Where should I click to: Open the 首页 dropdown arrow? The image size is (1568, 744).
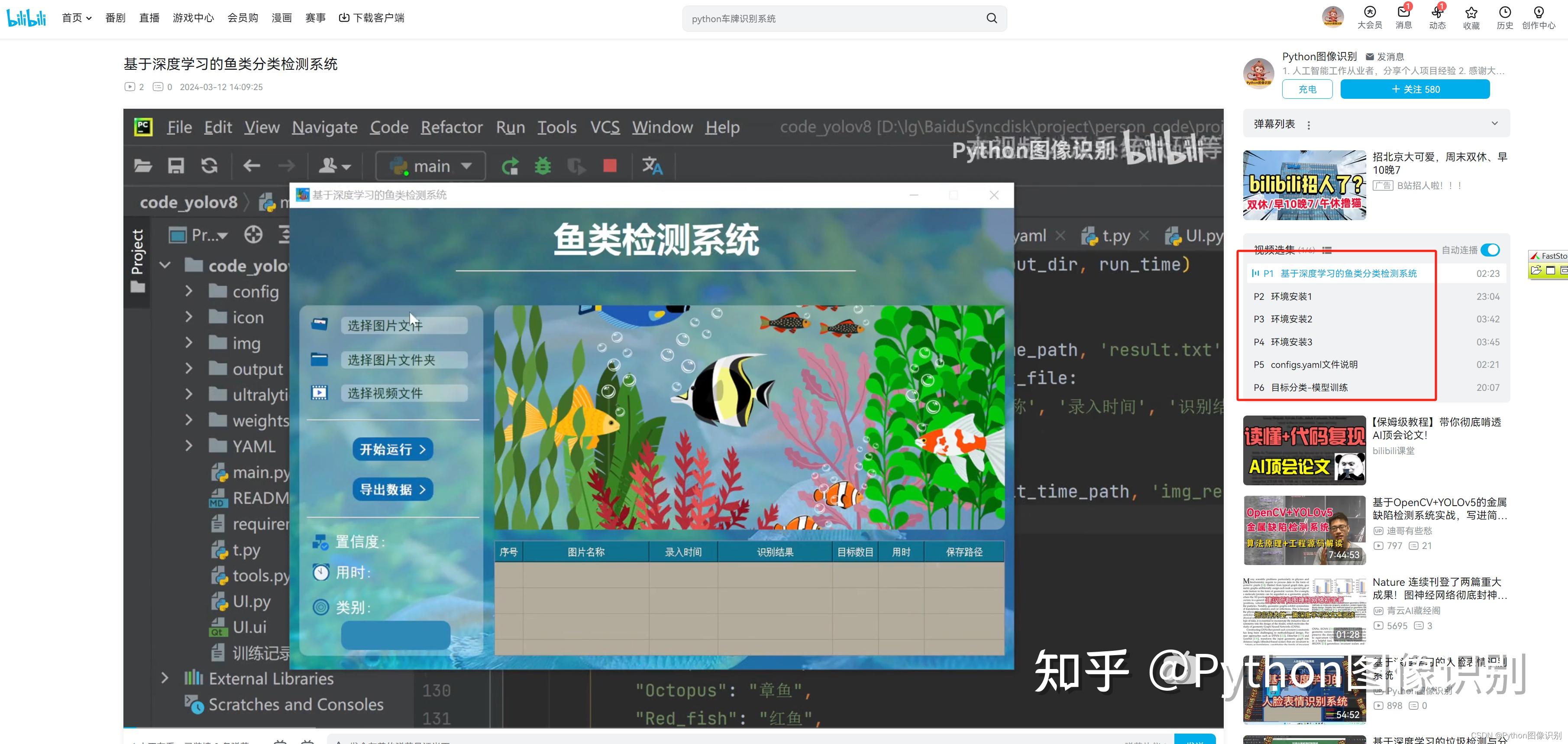click(89, 18)
